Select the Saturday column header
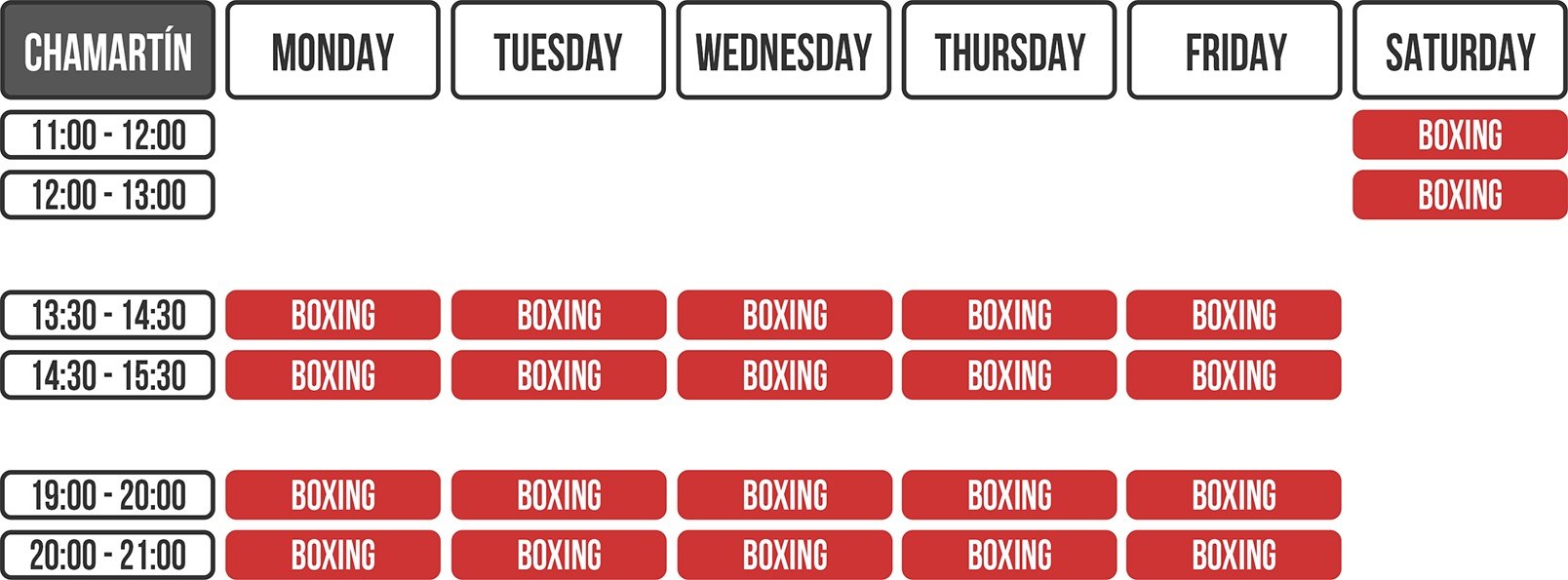Viewport: 1568px width, 580px height. click(x=1460, y=51)
